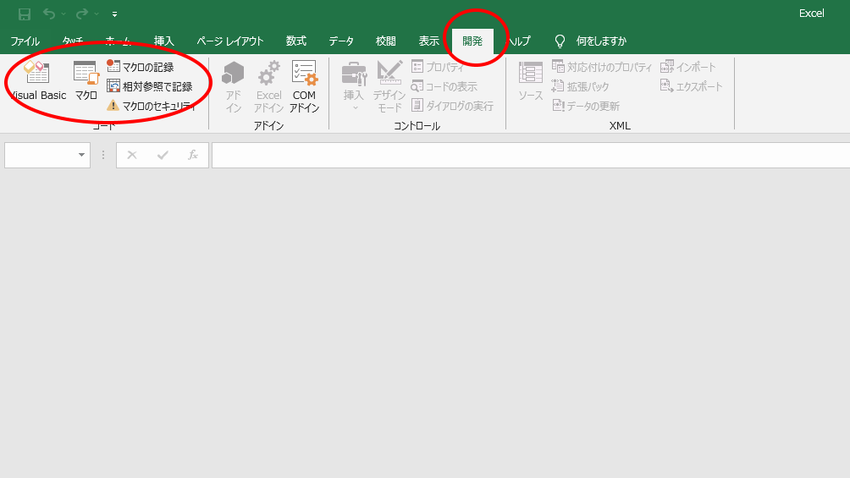This screenshot has width=850, height=478.
Task: Open COM アドイン dialog
Action: [304, 87]
